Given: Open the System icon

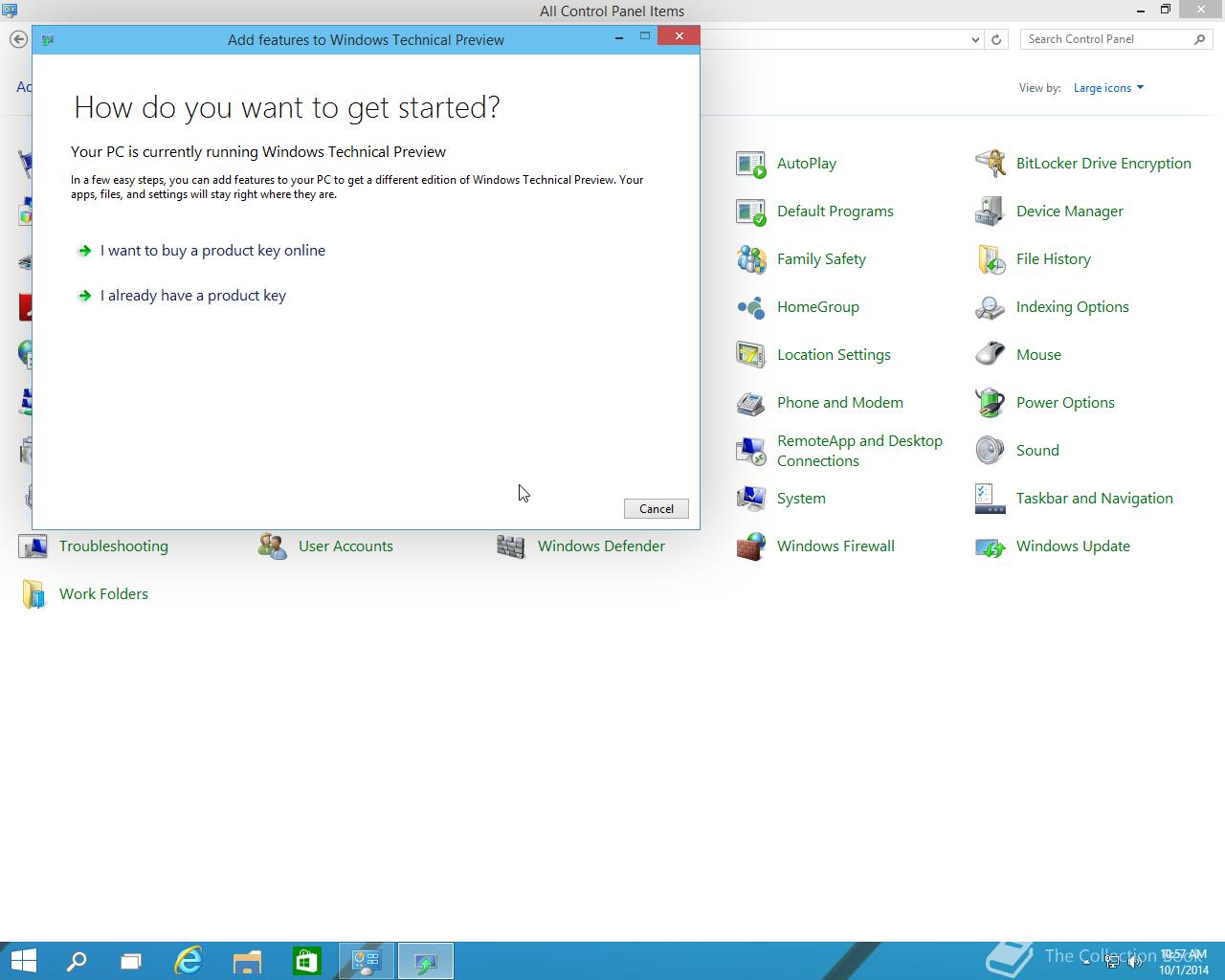Looking at the screenshot, I should [751, 499].
